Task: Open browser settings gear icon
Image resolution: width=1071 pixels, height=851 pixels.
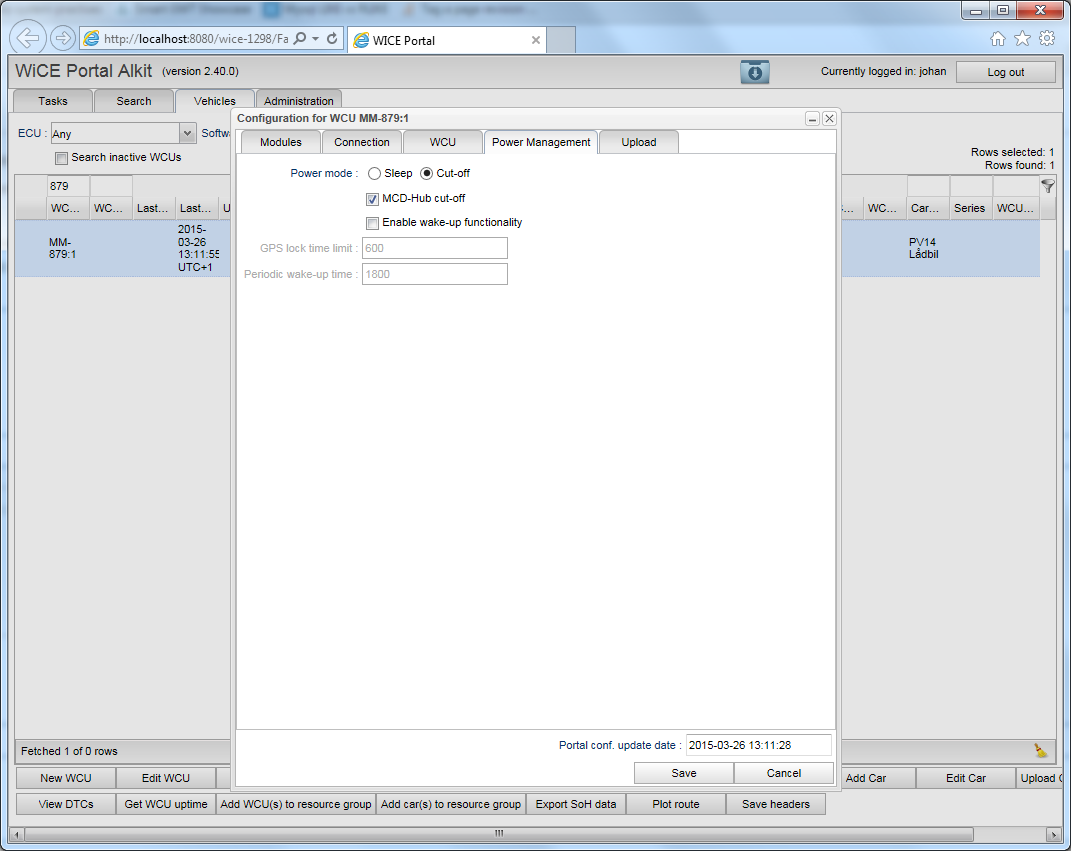Action: pyautogui.click(x=1047, y=39)
